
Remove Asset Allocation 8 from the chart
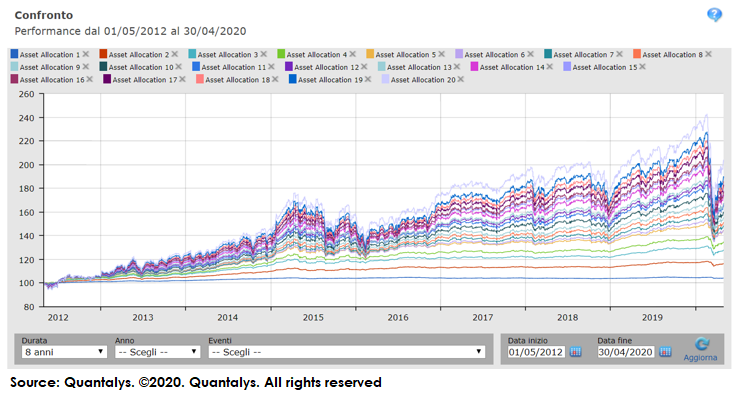(708, 54)
